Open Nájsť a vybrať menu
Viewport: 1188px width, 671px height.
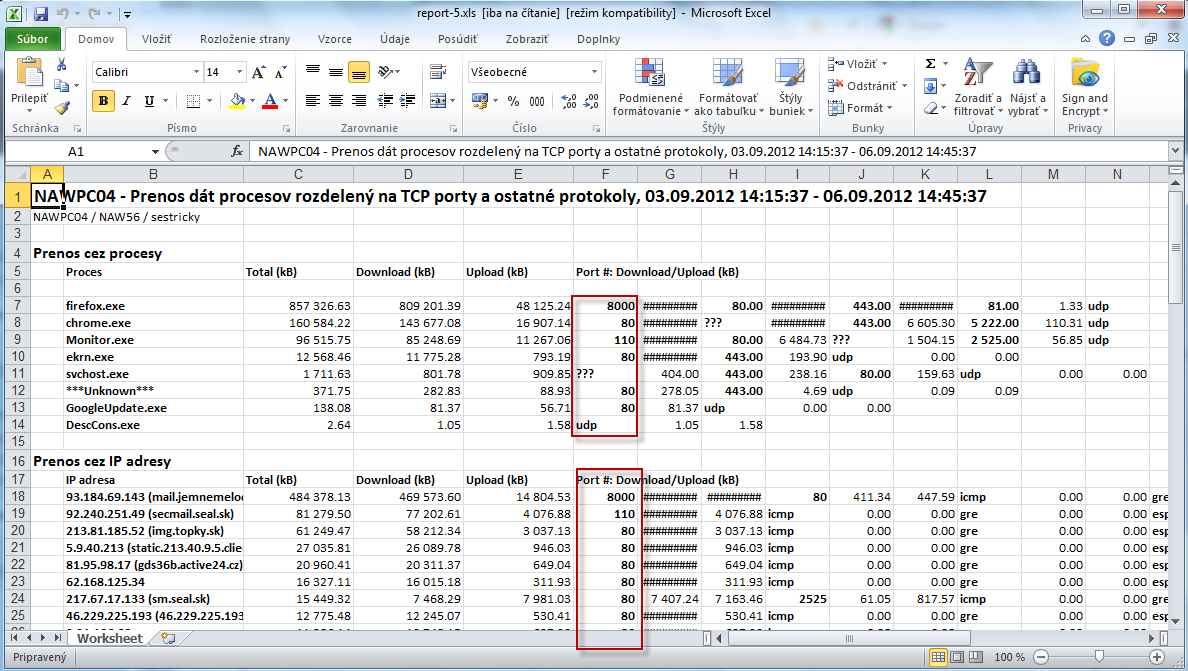pyautogui.click(x=1027, y=87)
